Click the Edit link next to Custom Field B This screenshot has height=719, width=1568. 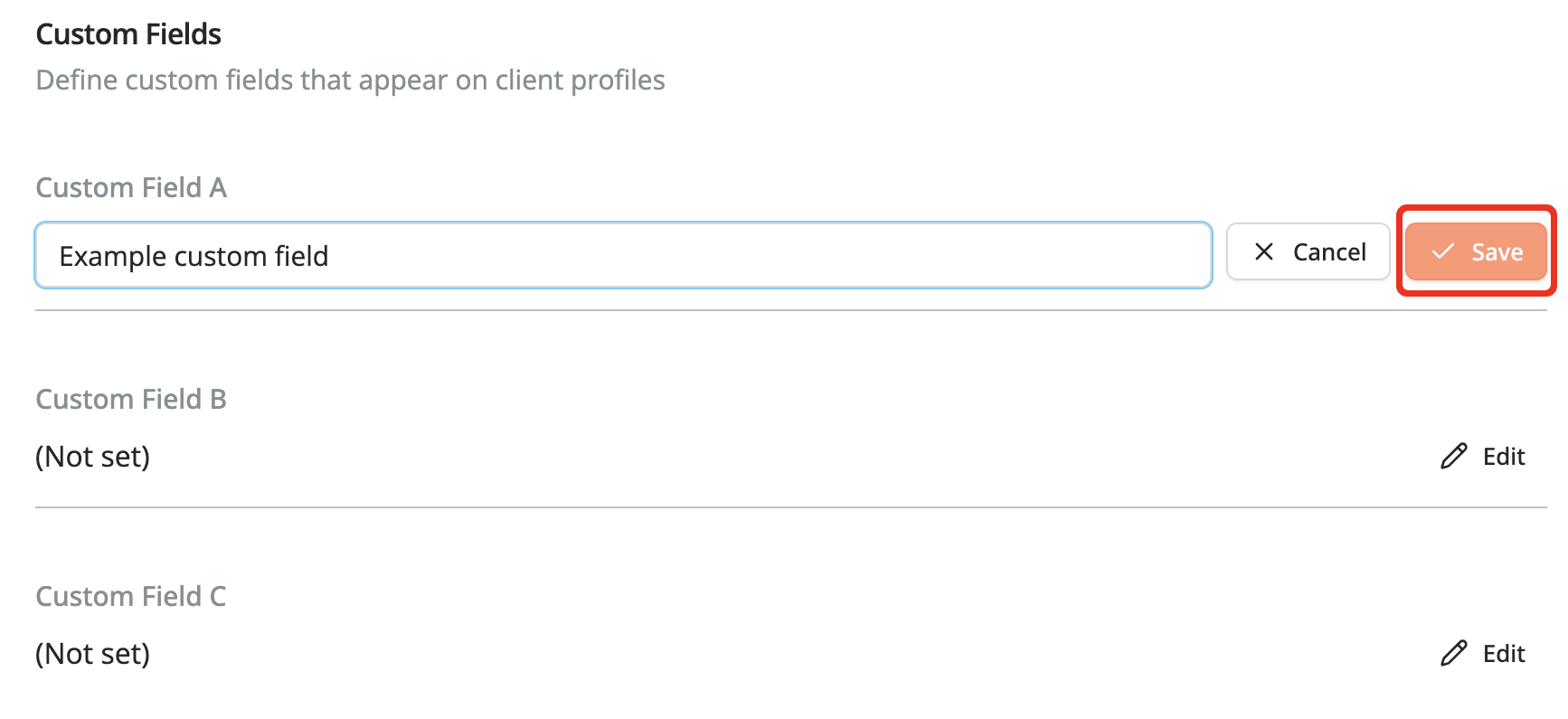[1503, 456]
